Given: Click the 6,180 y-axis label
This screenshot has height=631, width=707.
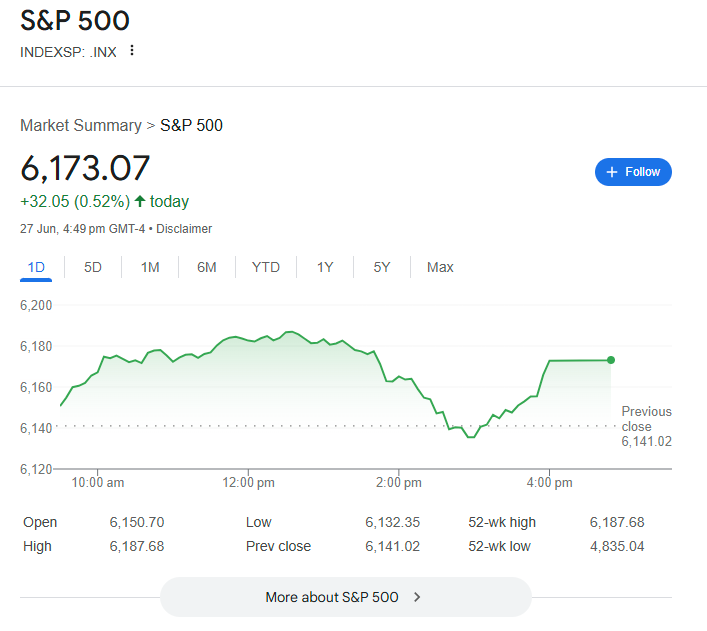Looking at the screenshot, I should coord(36,346).
